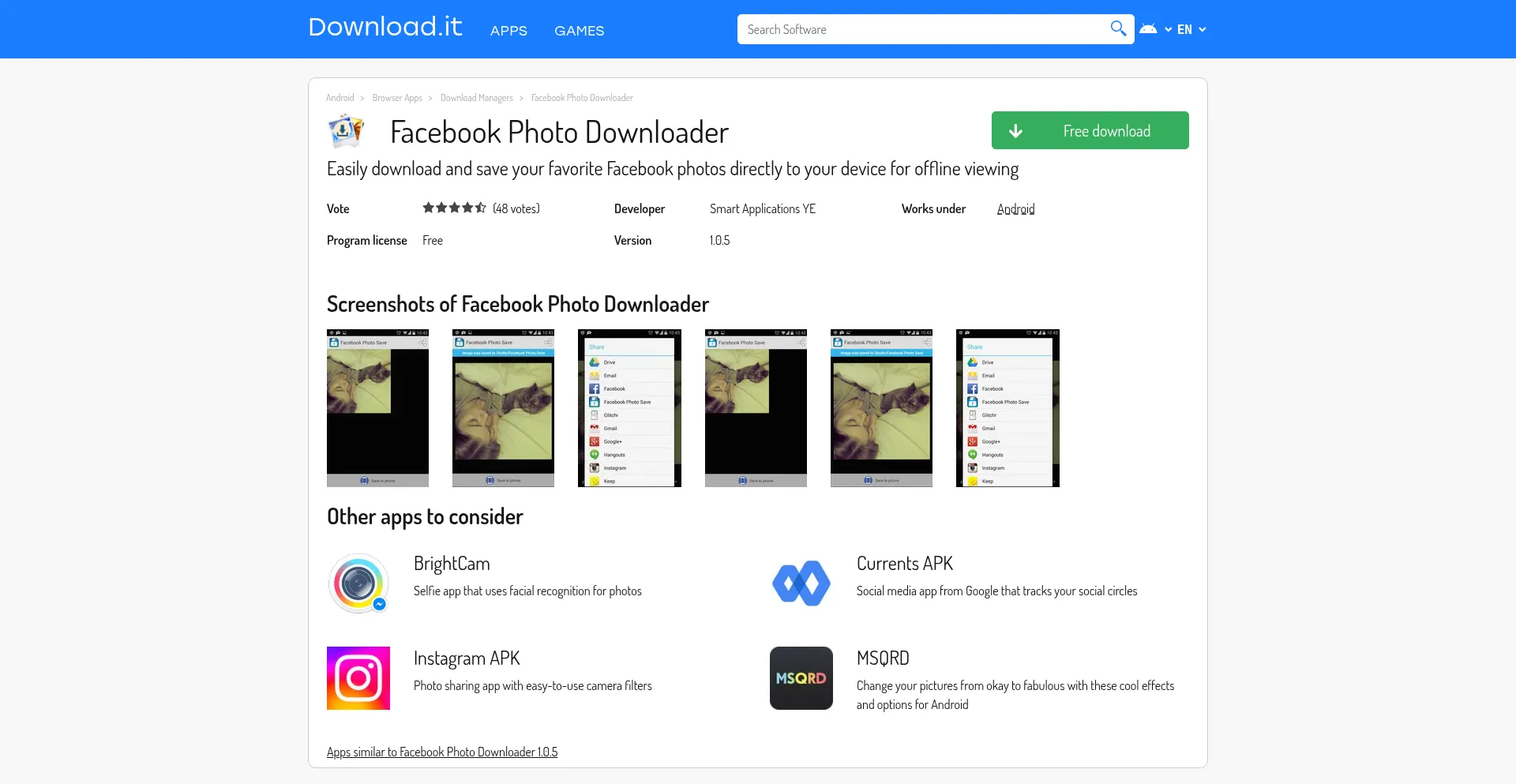
Task: Click the Download.it logo
Action: pos(385,28)
